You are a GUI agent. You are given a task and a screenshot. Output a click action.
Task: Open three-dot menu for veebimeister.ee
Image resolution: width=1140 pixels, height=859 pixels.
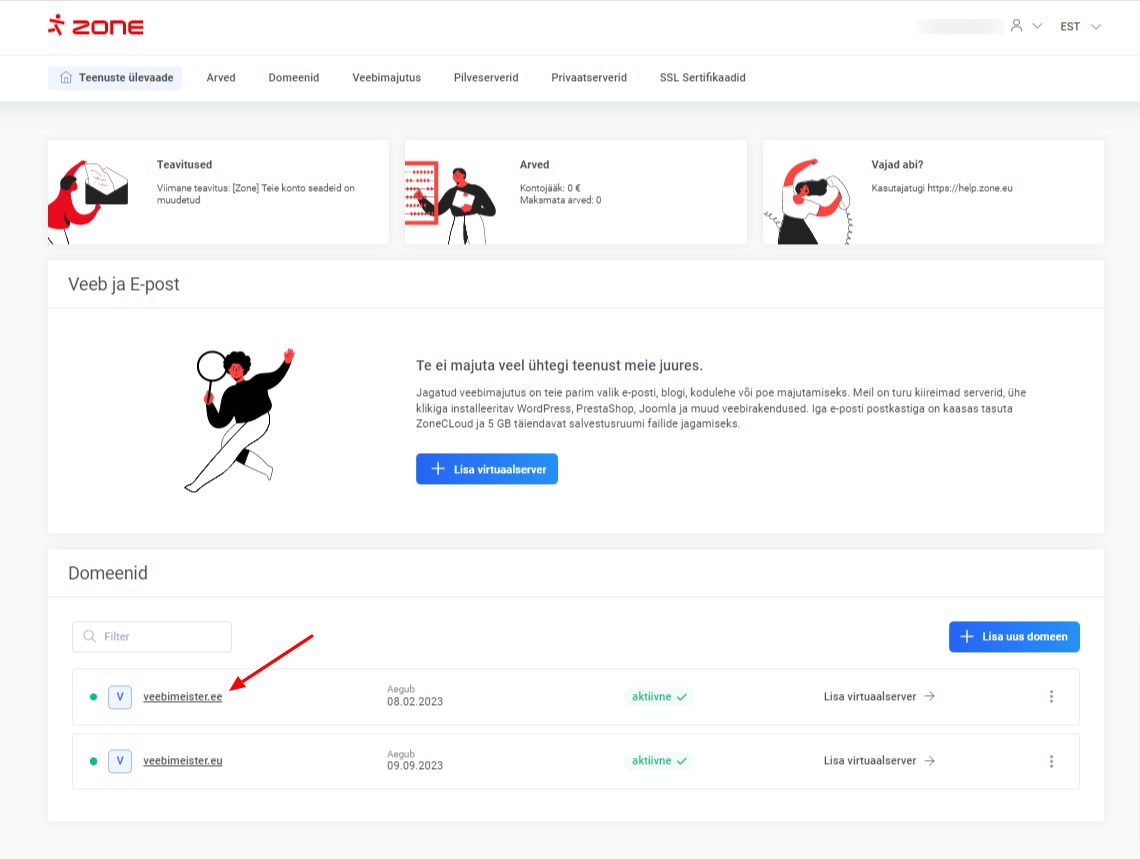pos(1051,697)
